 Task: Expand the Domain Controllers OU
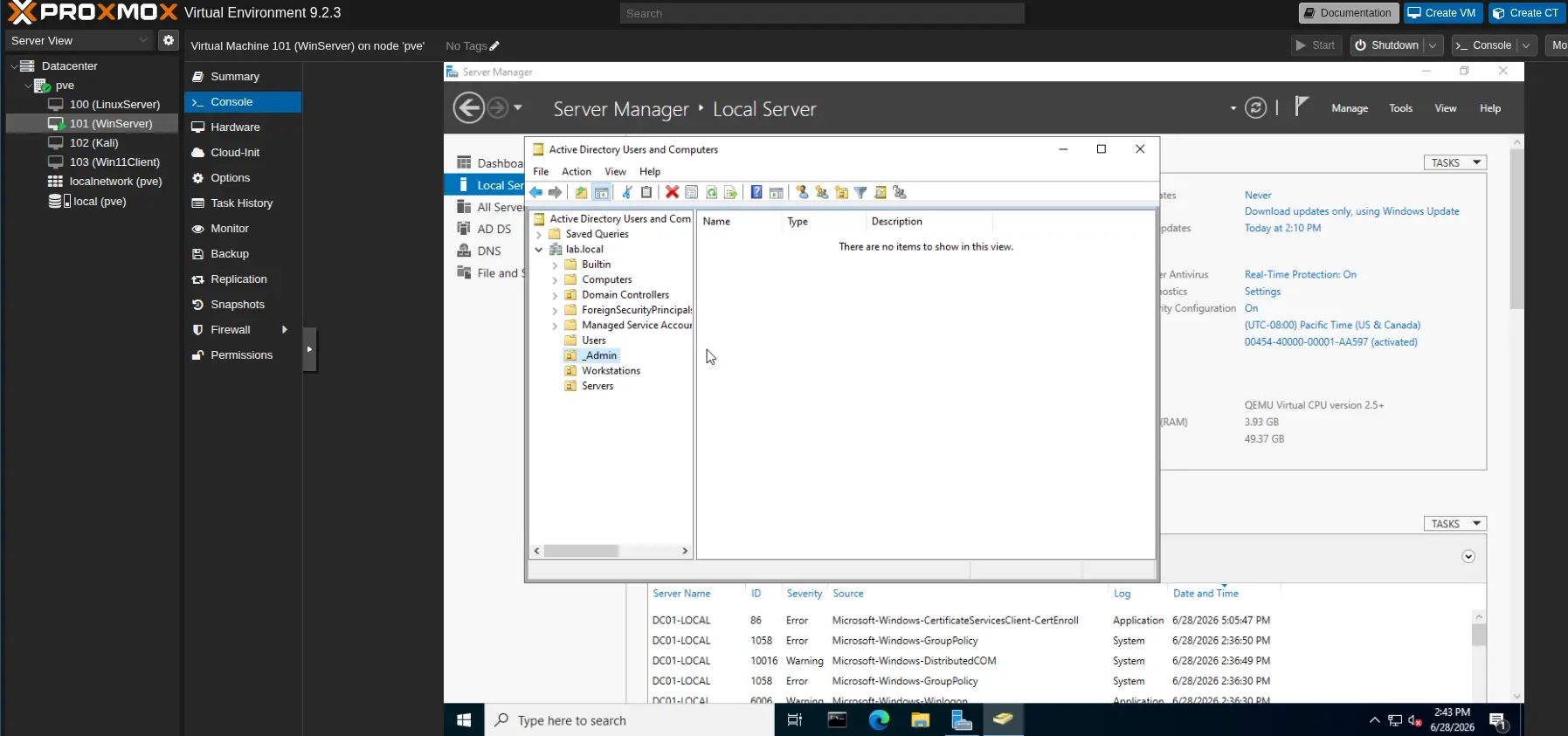pos(555,295)
